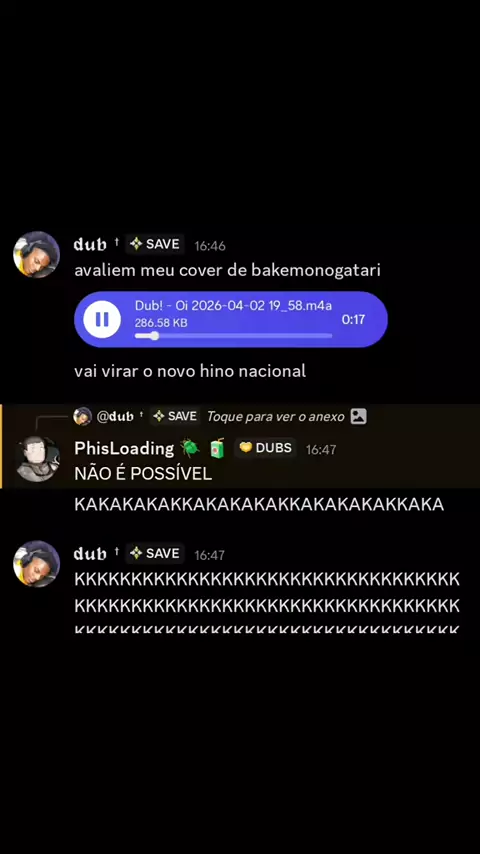Open dub's avatar on the 16:46 message
The height and width of the screenshot is (854, 480).
click(x=37, y=254)
